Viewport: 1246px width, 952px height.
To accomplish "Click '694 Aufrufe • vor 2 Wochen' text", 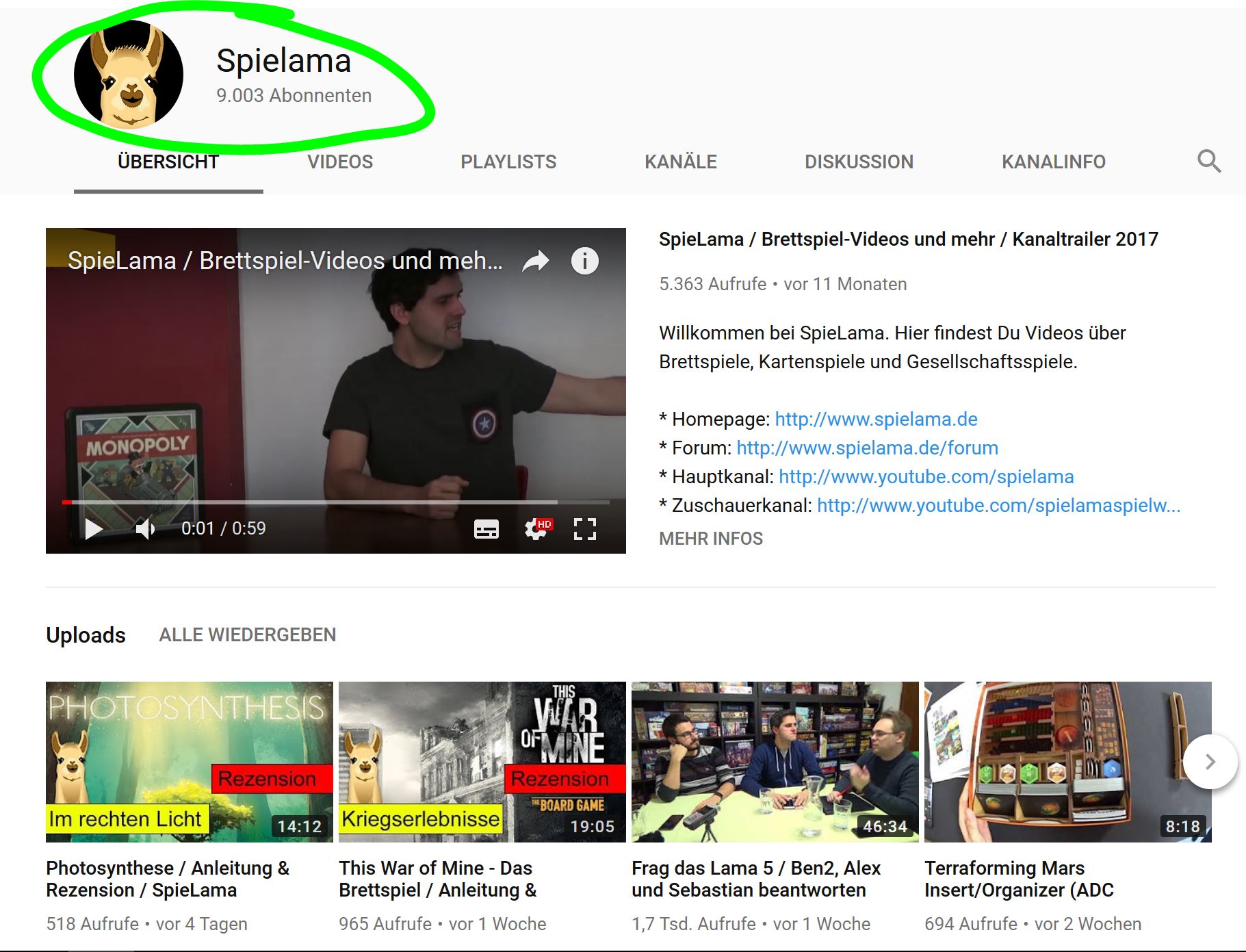I will pos(1033,924).
